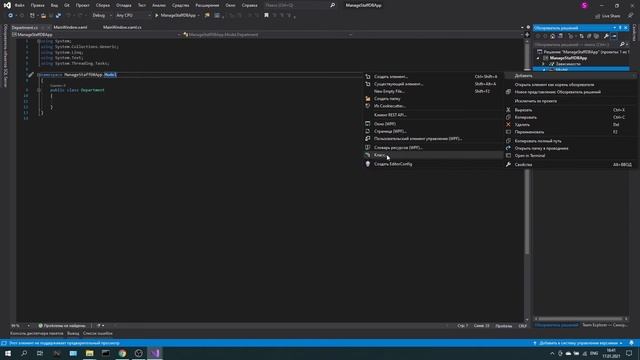The image size is (640, 360).
Task: Select Существующий элемент menu entry
Action: (x=433, y=84)
